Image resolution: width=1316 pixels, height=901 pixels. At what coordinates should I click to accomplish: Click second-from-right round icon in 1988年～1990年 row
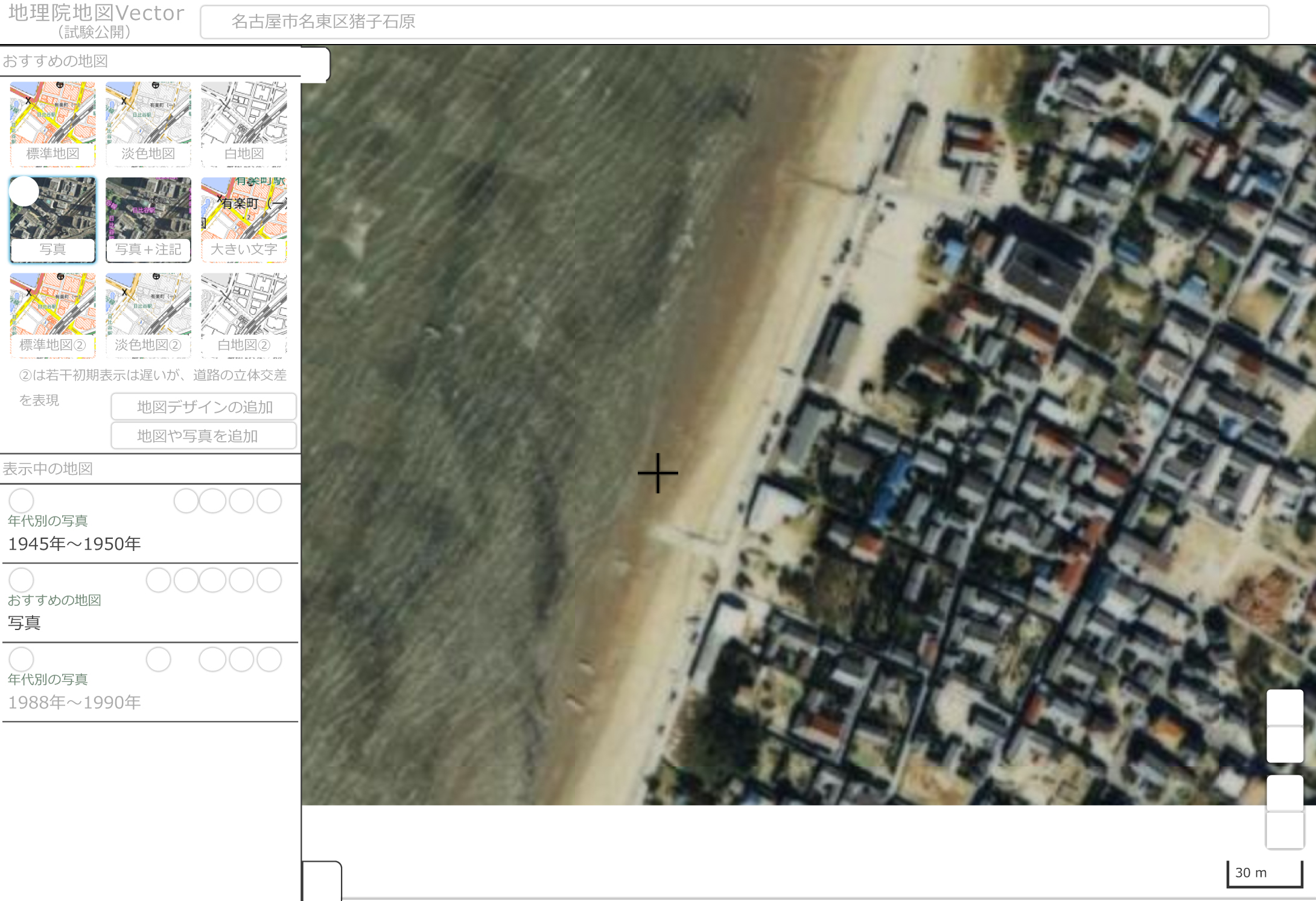tap(241, 659)
